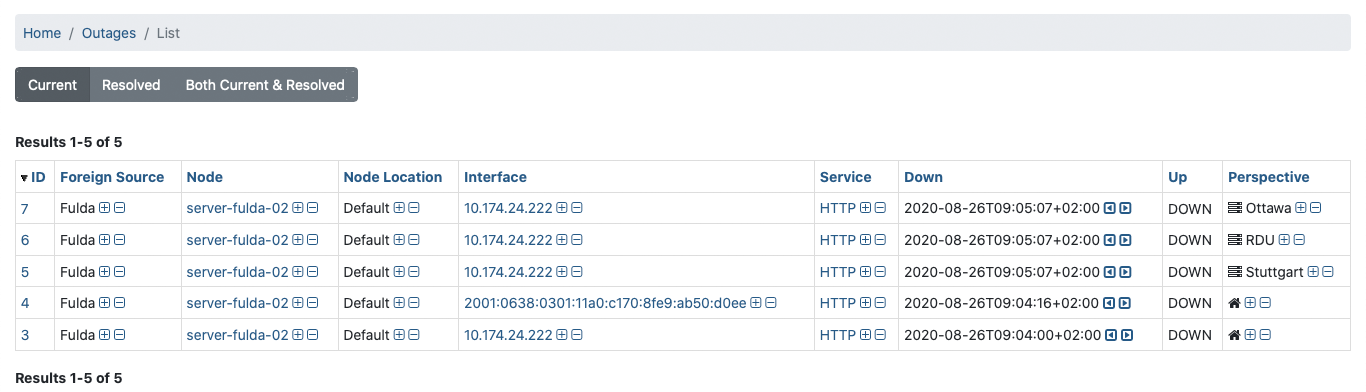This screenshot has width=1366, height=392.
Task: Switch to Resolved outages
Action: (x=131, y=85)
